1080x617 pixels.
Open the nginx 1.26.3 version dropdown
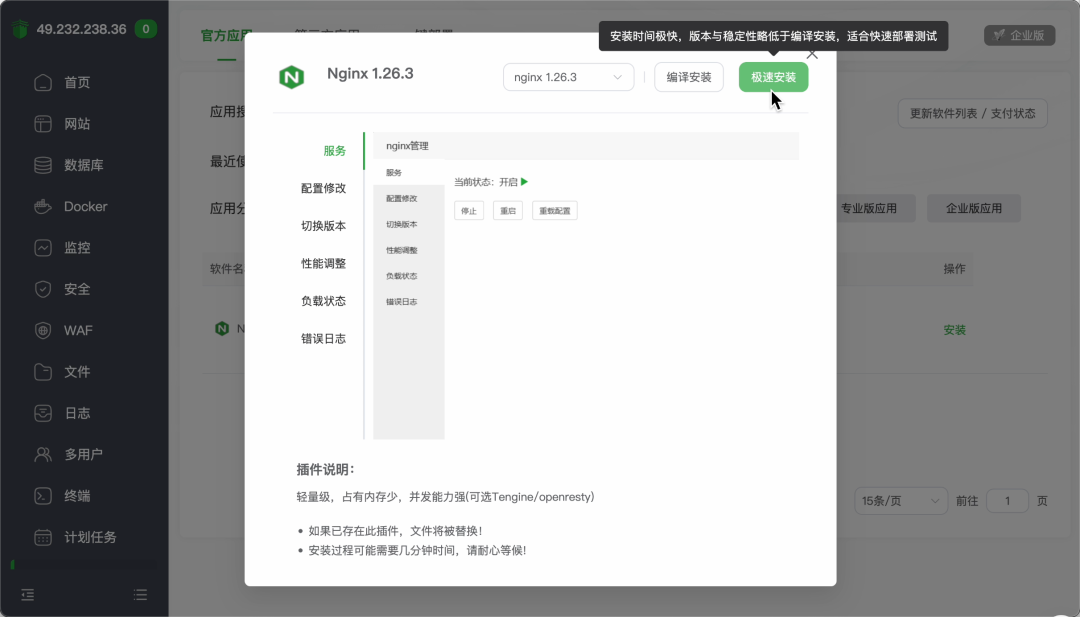coord(568,76)
